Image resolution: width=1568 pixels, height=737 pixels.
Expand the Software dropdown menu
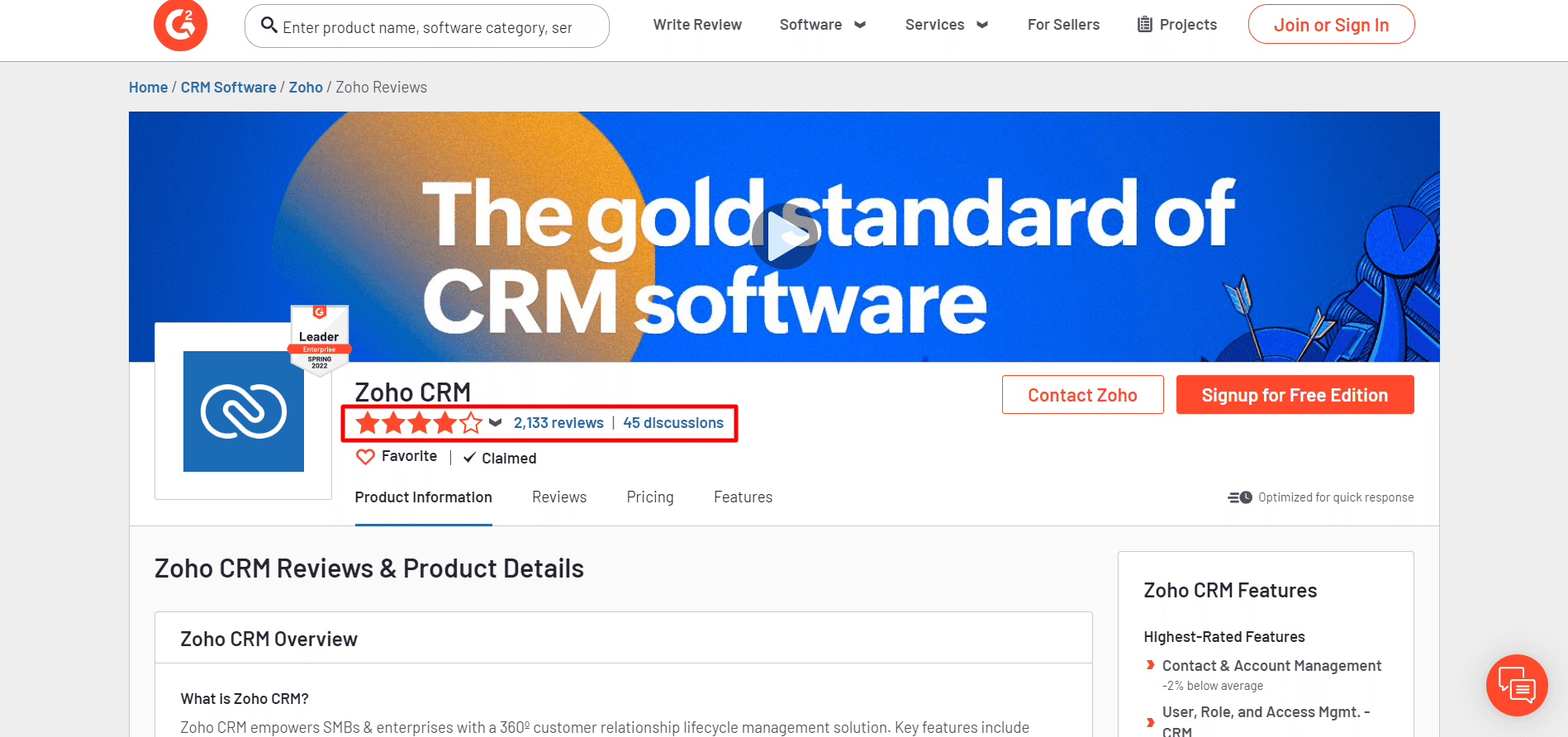(823, 25)
